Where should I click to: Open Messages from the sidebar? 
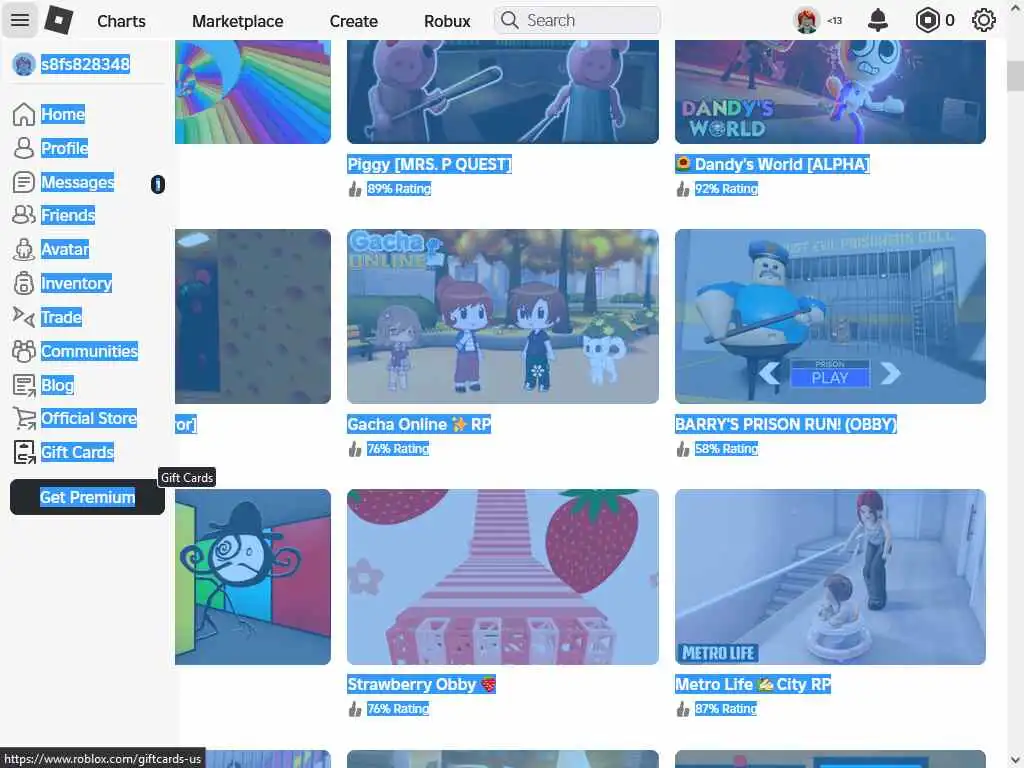tap(77, 182)
